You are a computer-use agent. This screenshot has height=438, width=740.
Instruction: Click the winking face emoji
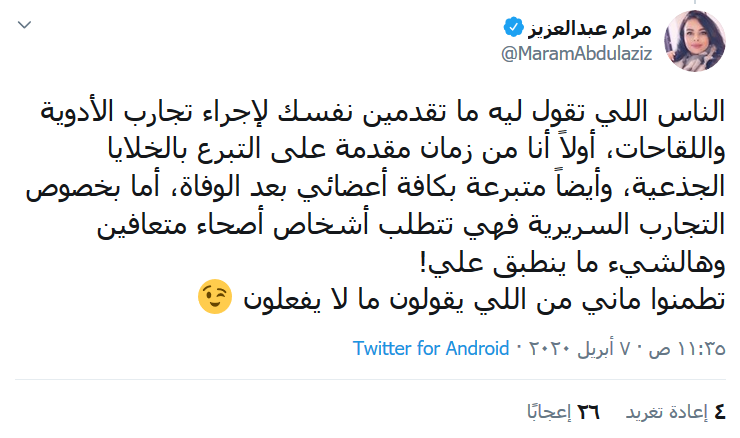[214, 297]
